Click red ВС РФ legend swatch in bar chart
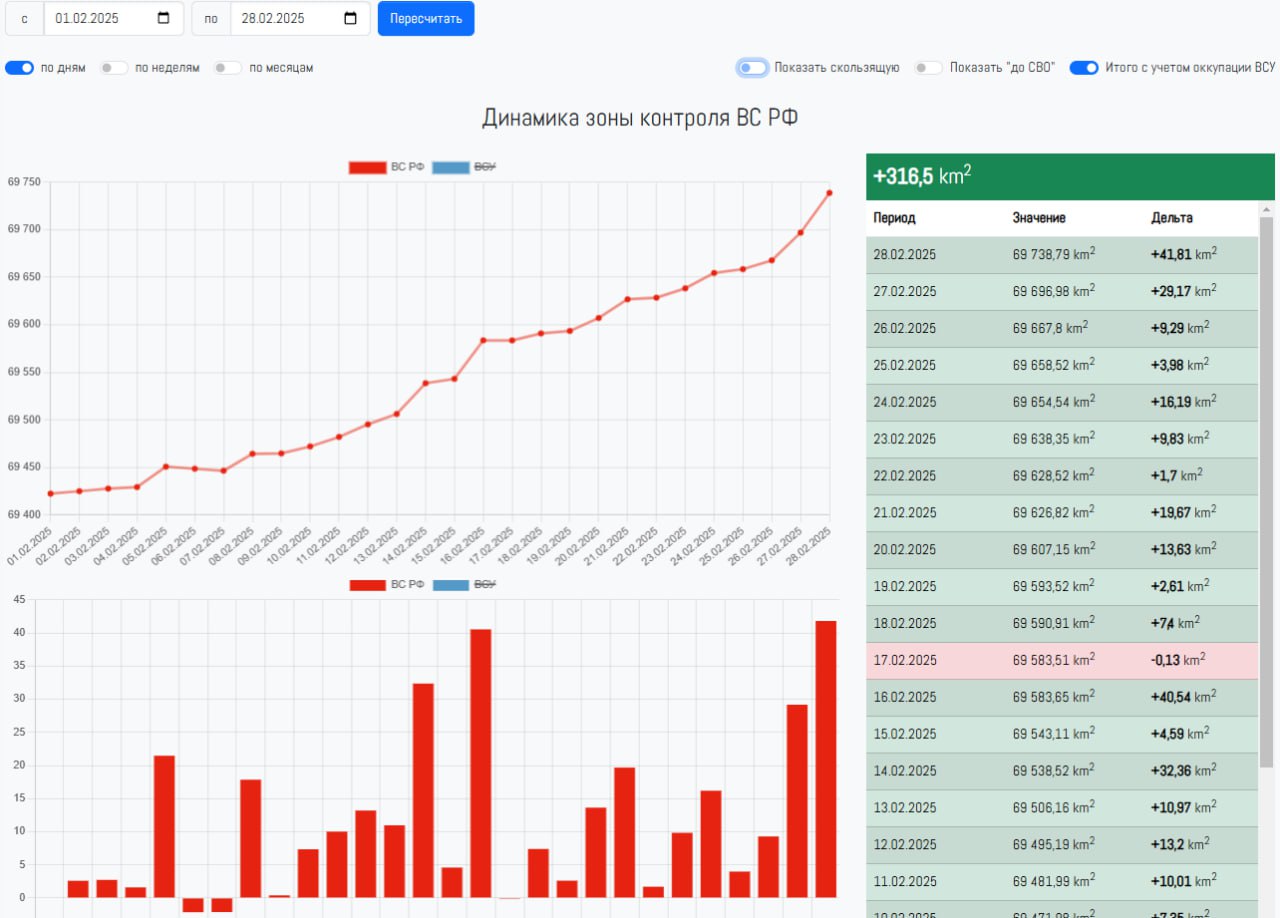This screenshot has width=1280, height=918. pyautogui.click(x=367, y=584)
